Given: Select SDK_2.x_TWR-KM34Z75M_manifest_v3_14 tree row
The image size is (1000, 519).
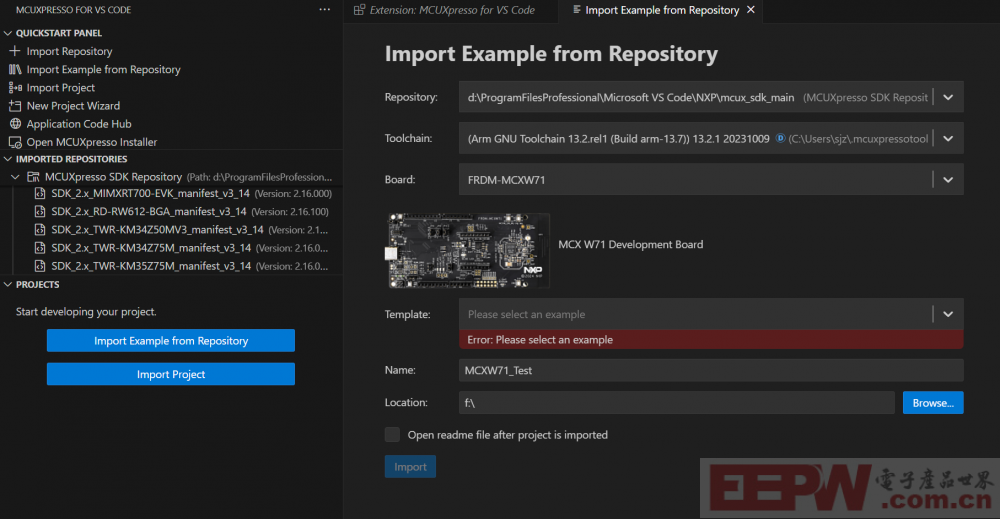Looking at the screenshot, I should (x=172, y=247).
